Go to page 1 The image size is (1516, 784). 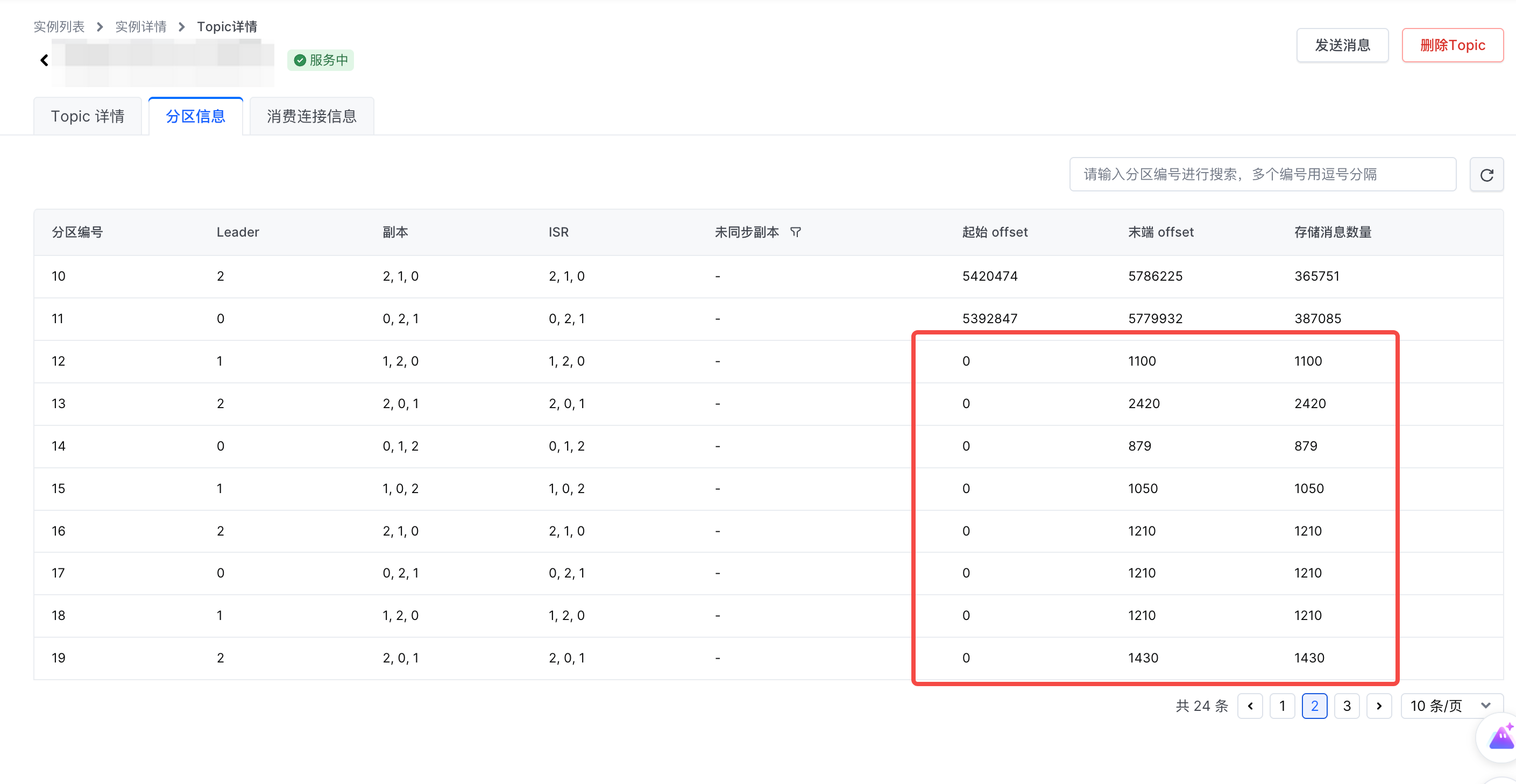(1283, 706)
